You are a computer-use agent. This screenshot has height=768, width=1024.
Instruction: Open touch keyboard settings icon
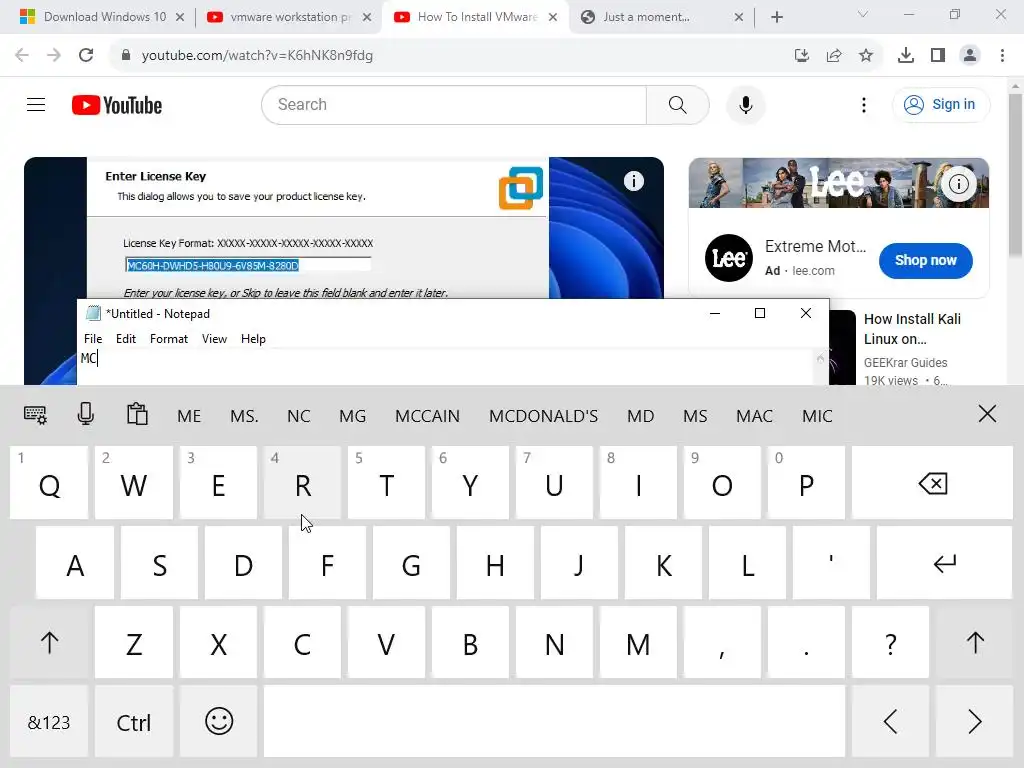(x=35, y=415)
